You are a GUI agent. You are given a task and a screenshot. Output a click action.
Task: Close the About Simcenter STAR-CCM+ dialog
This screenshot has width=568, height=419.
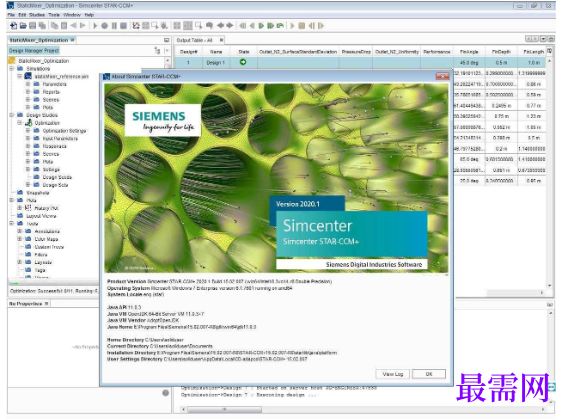pyautogui.click(x=442, y=76)
